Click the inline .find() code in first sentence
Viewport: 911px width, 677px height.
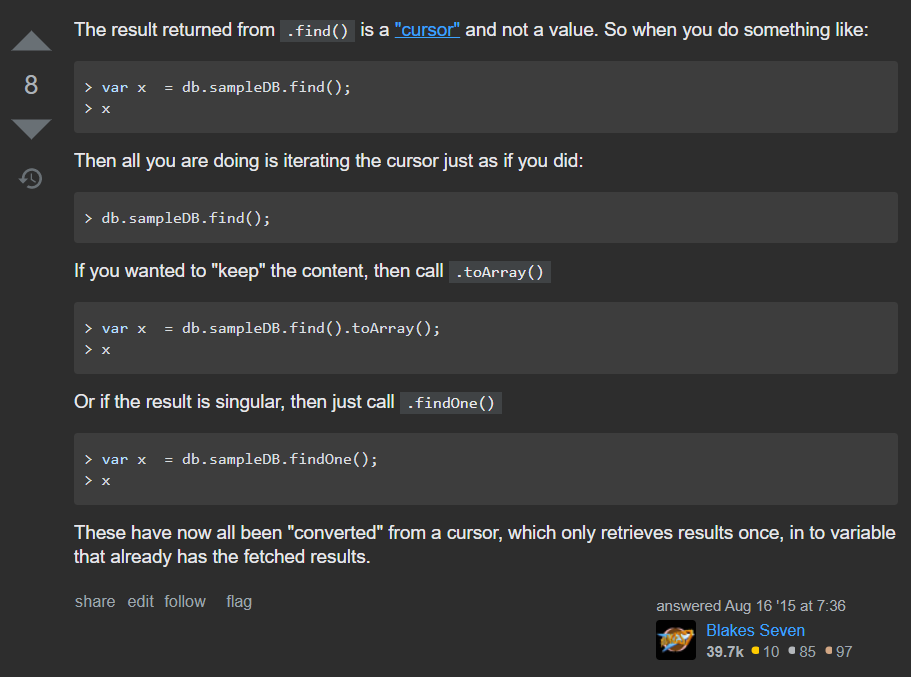(317, 30)
